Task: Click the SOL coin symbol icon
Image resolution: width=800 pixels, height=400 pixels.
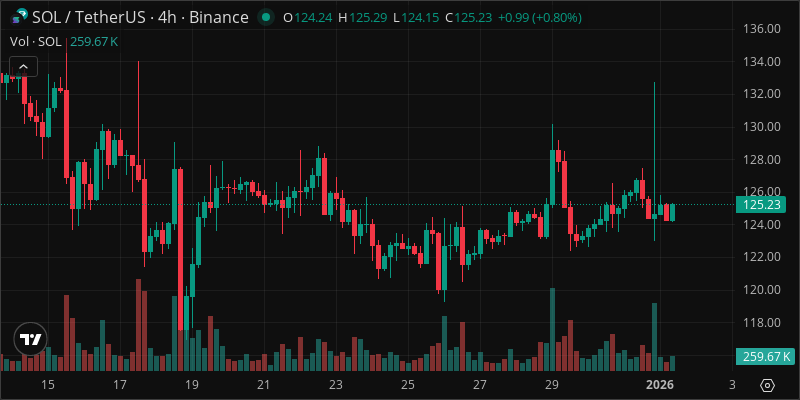Action: [19, 17]
